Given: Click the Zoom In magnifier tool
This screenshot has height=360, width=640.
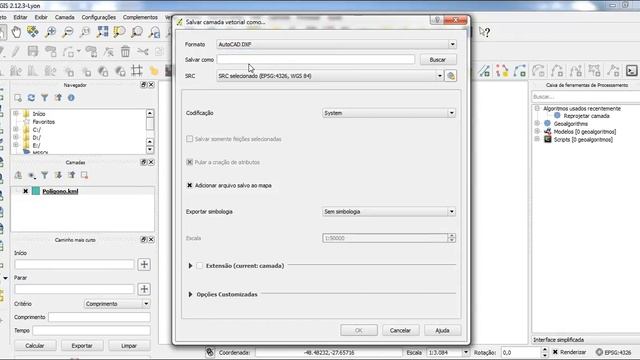Looking at the screenshot, I should click(x=51, y=31).
